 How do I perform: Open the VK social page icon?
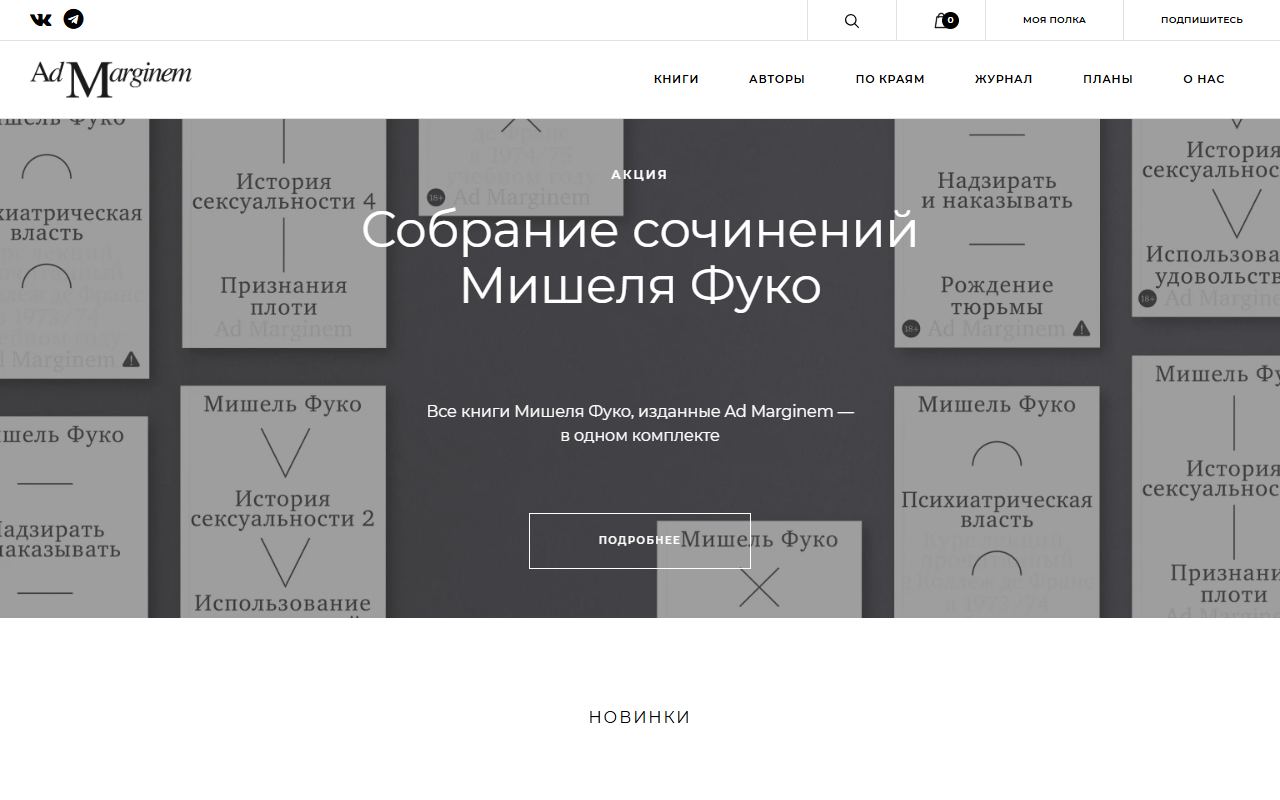(41, 19)
